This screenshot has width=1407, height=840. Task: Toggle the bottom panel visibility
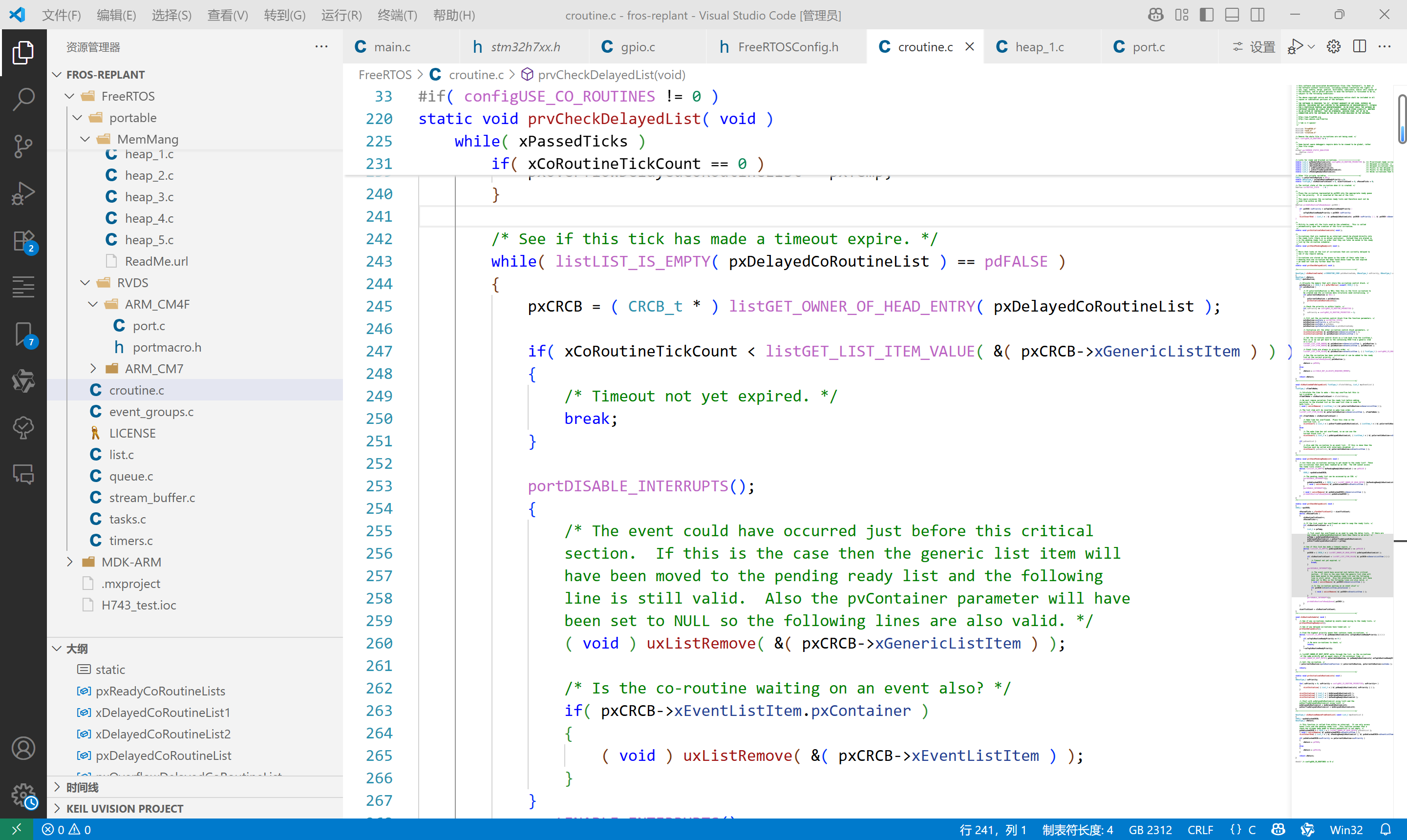1232,15
